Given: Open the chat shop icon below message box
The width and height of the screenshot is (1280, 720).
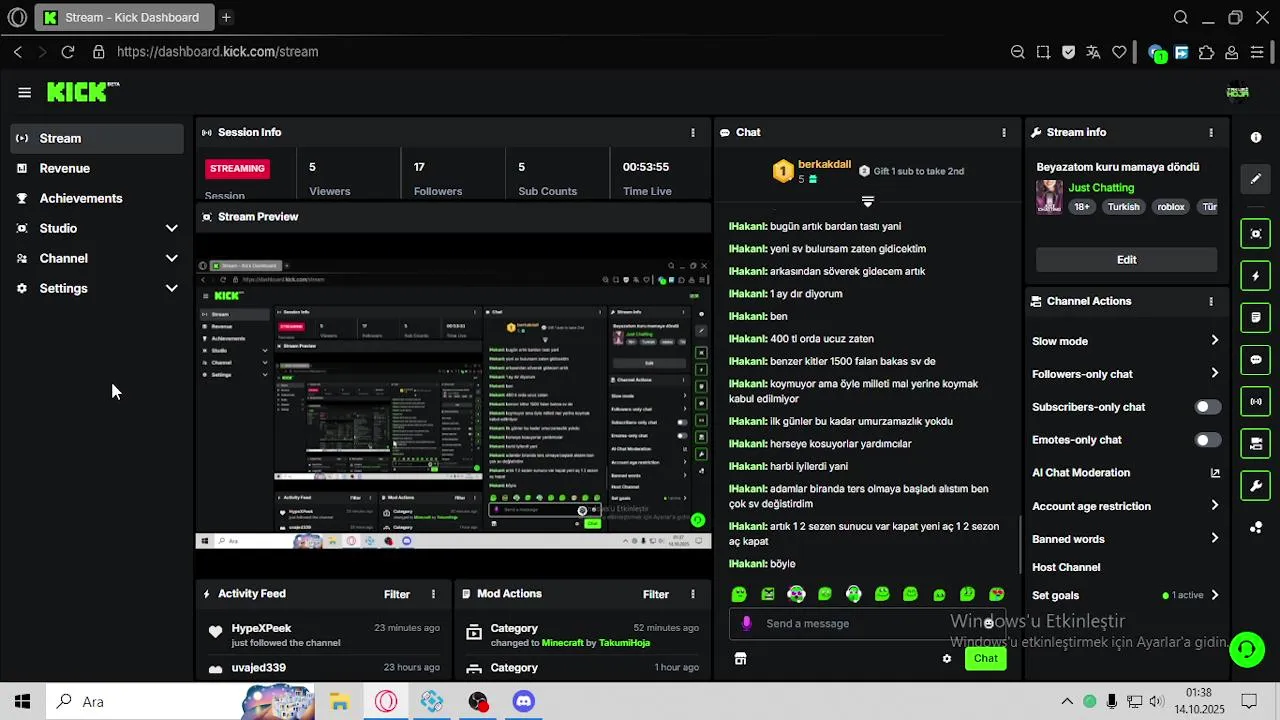Looking at the screenshot, I should click(x=740, y=659).
